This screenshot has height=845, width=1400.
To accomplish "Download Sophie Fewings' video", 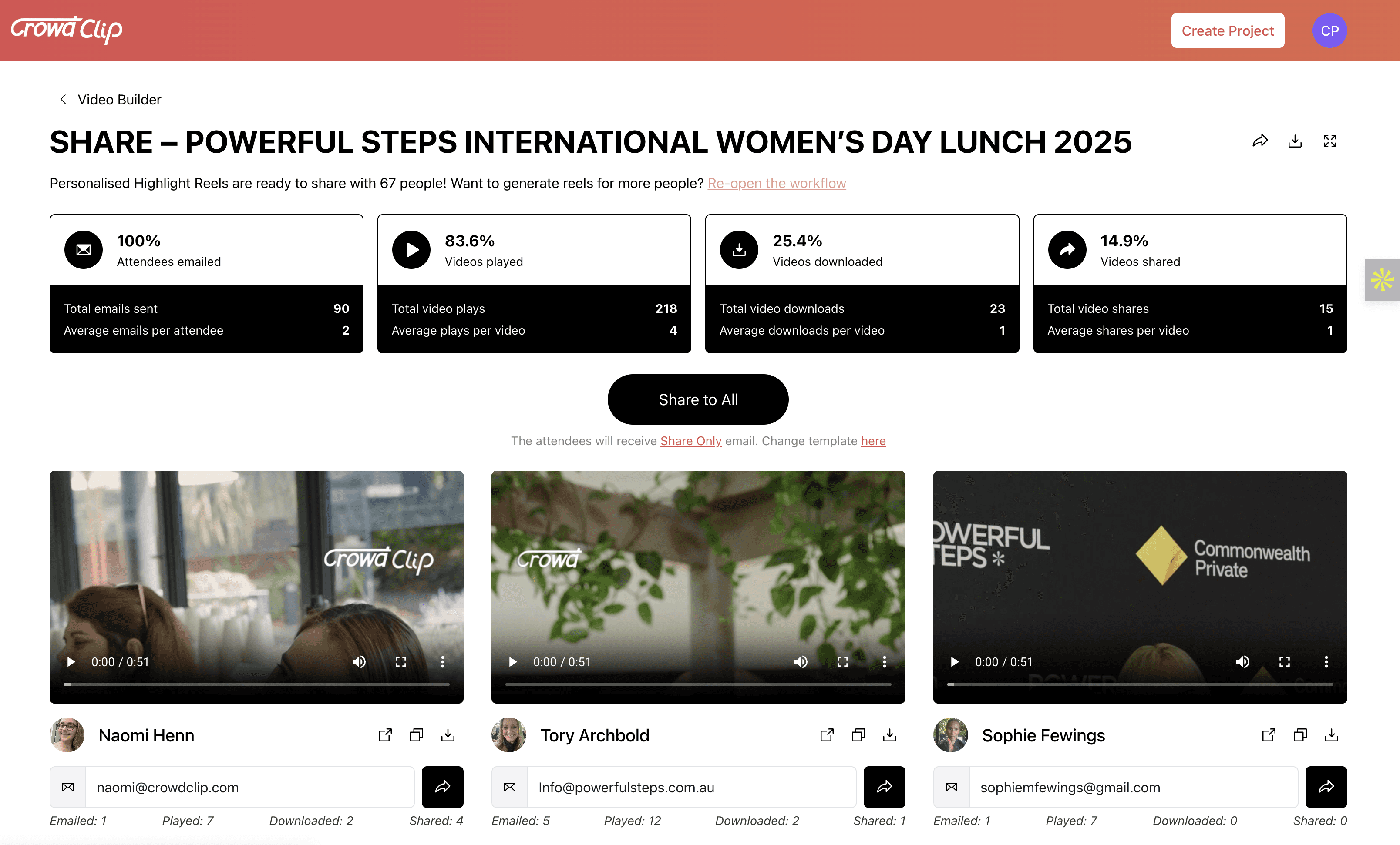I will [x=1331, y=735].
